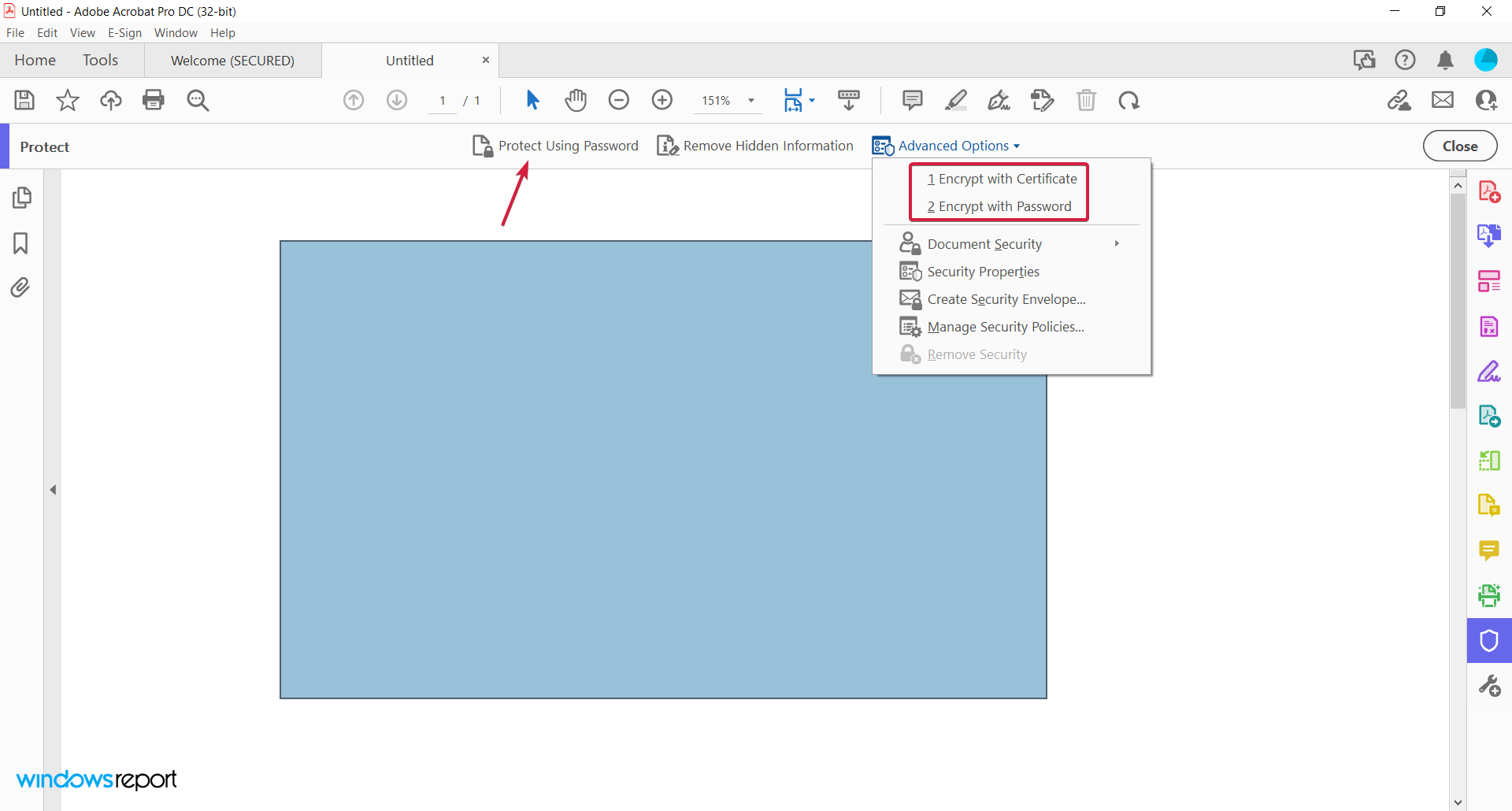The image size is (1512, 811).
Task: Expand the zoom percentage dropdown
Action: pos(750,101)
